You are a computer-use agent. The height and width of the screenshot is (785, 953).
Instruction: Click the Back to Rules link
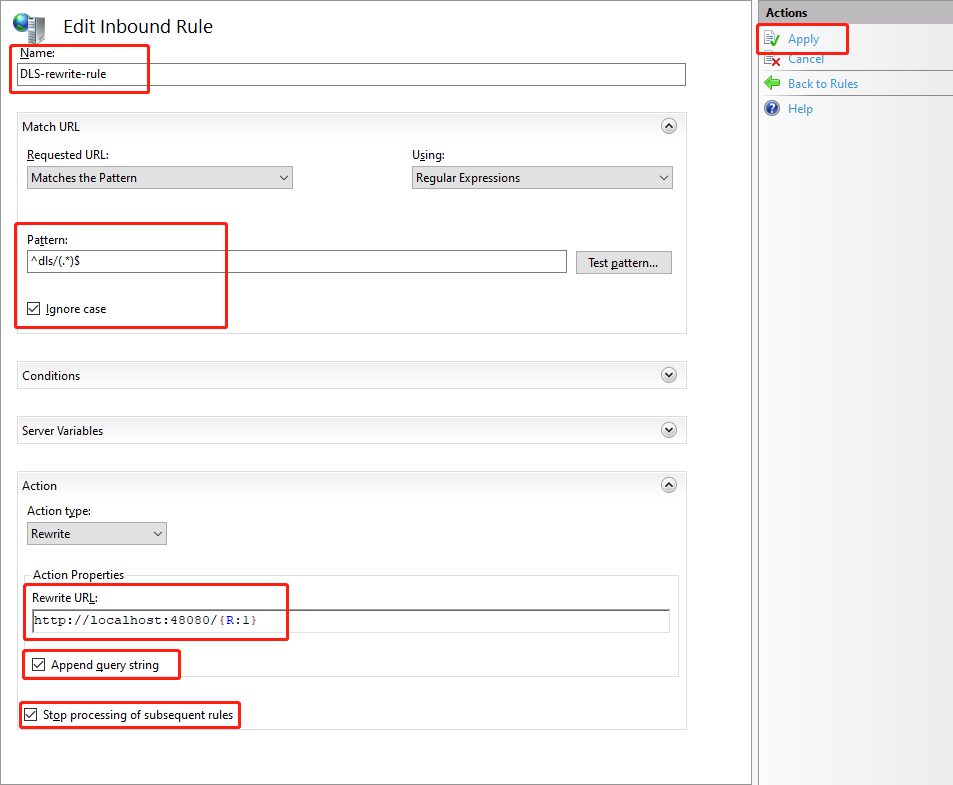823,84
